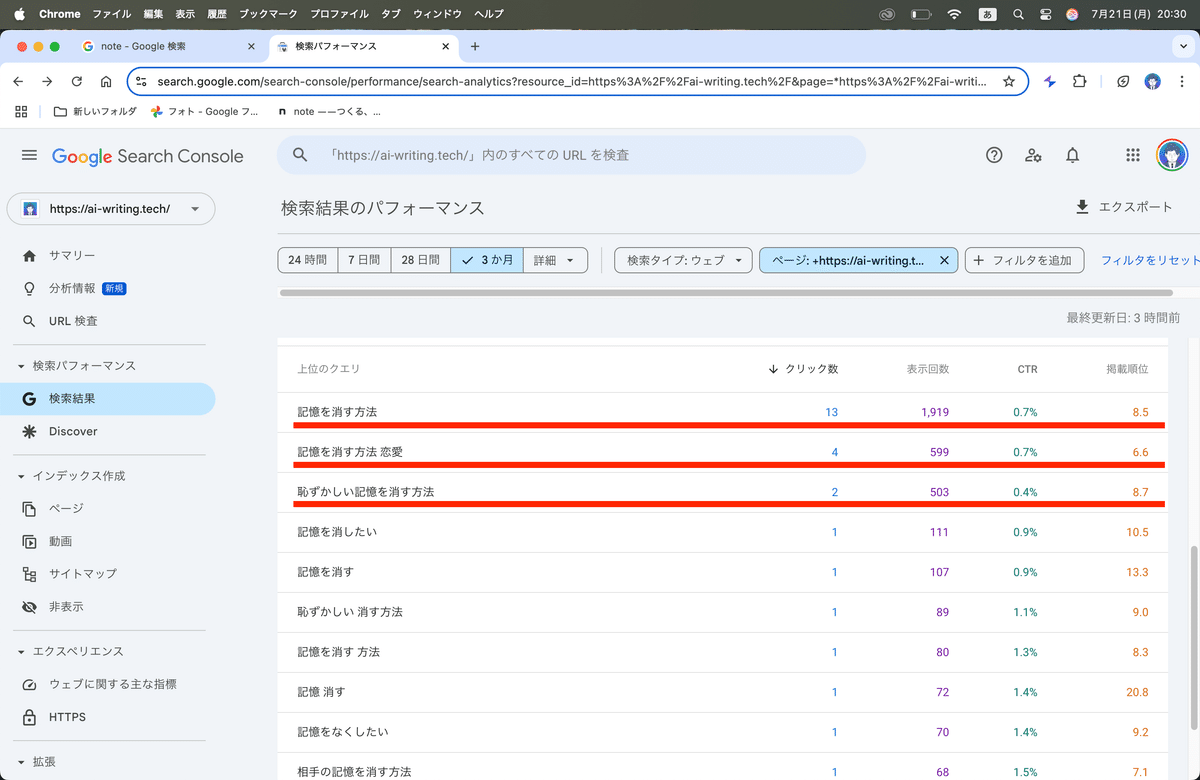
Task: Open the Search Console help icon
Action: [994, 155]
